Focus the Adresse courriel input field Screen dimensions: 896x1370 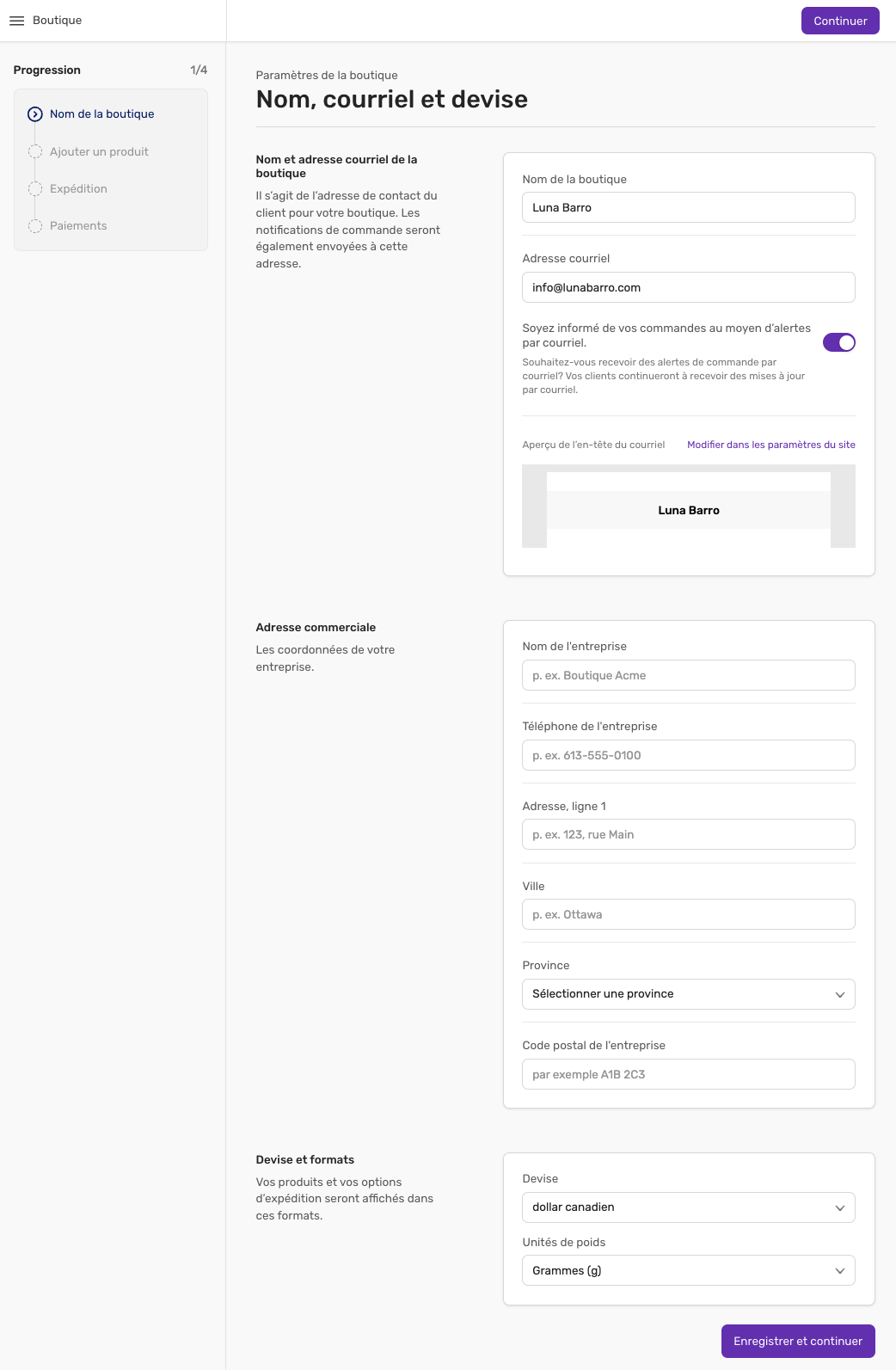(x=689, y=287)
